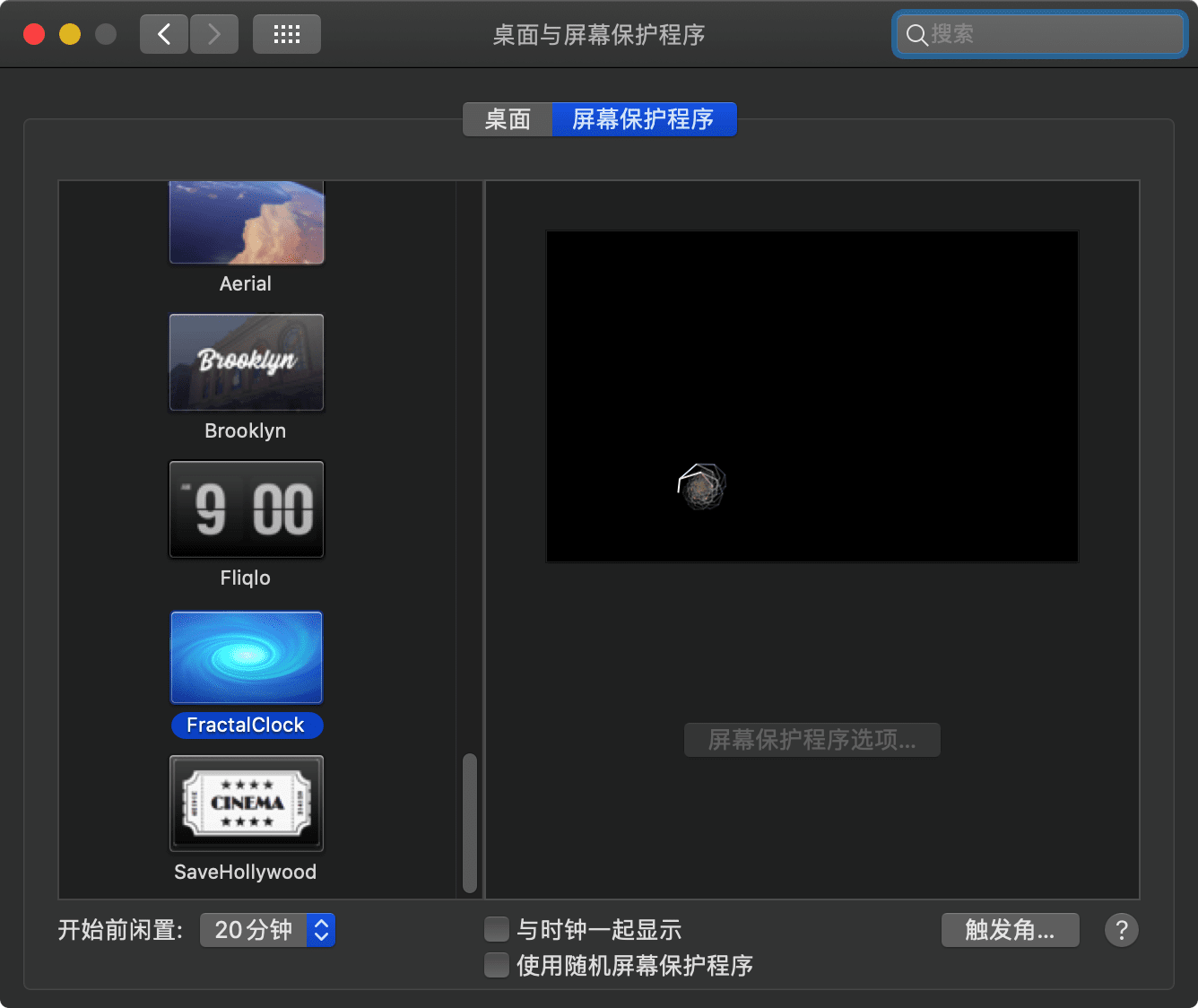Minimize the window with the yellow button
The image size is (1198, 1008).
tap(70, 34)
